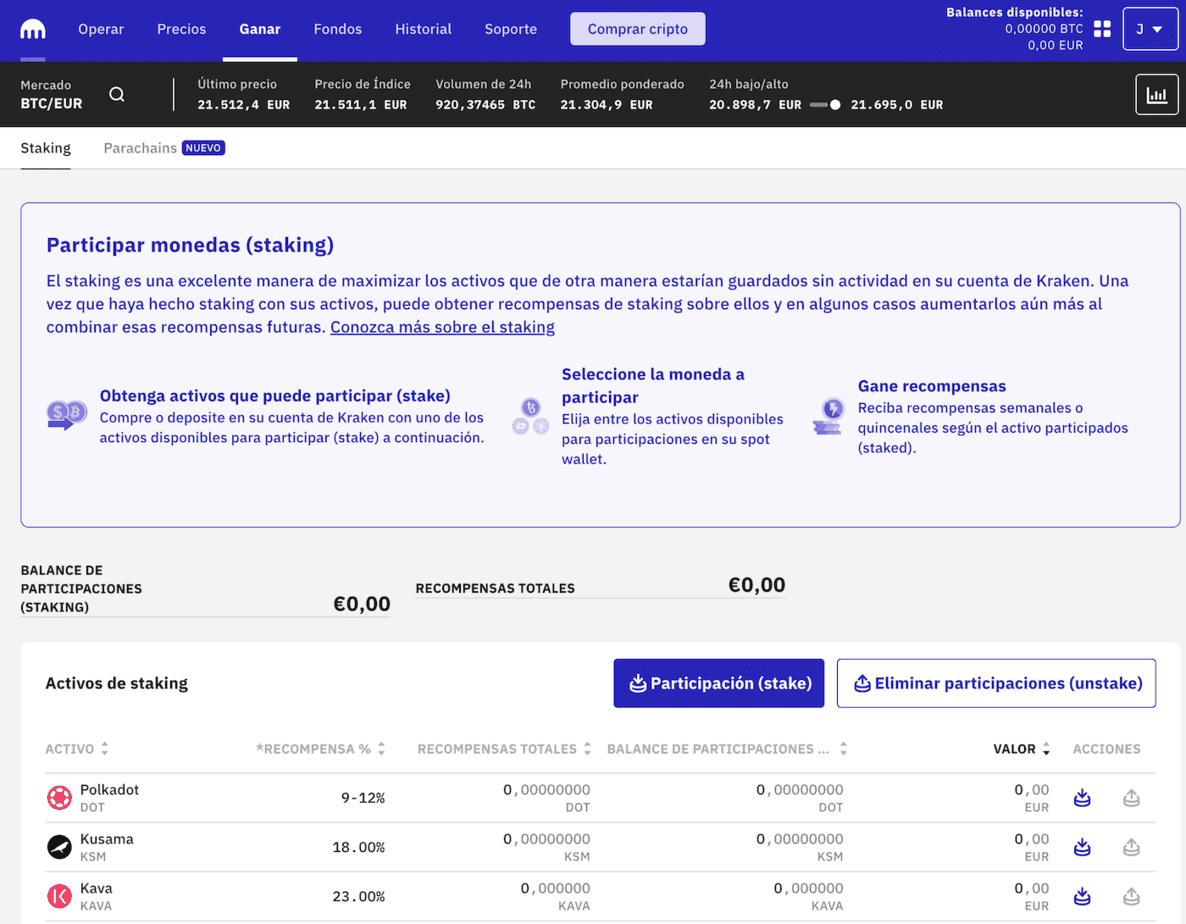Sort table by Recompensa % column
Screen dimensions: 1186x924
click(321, 749)
